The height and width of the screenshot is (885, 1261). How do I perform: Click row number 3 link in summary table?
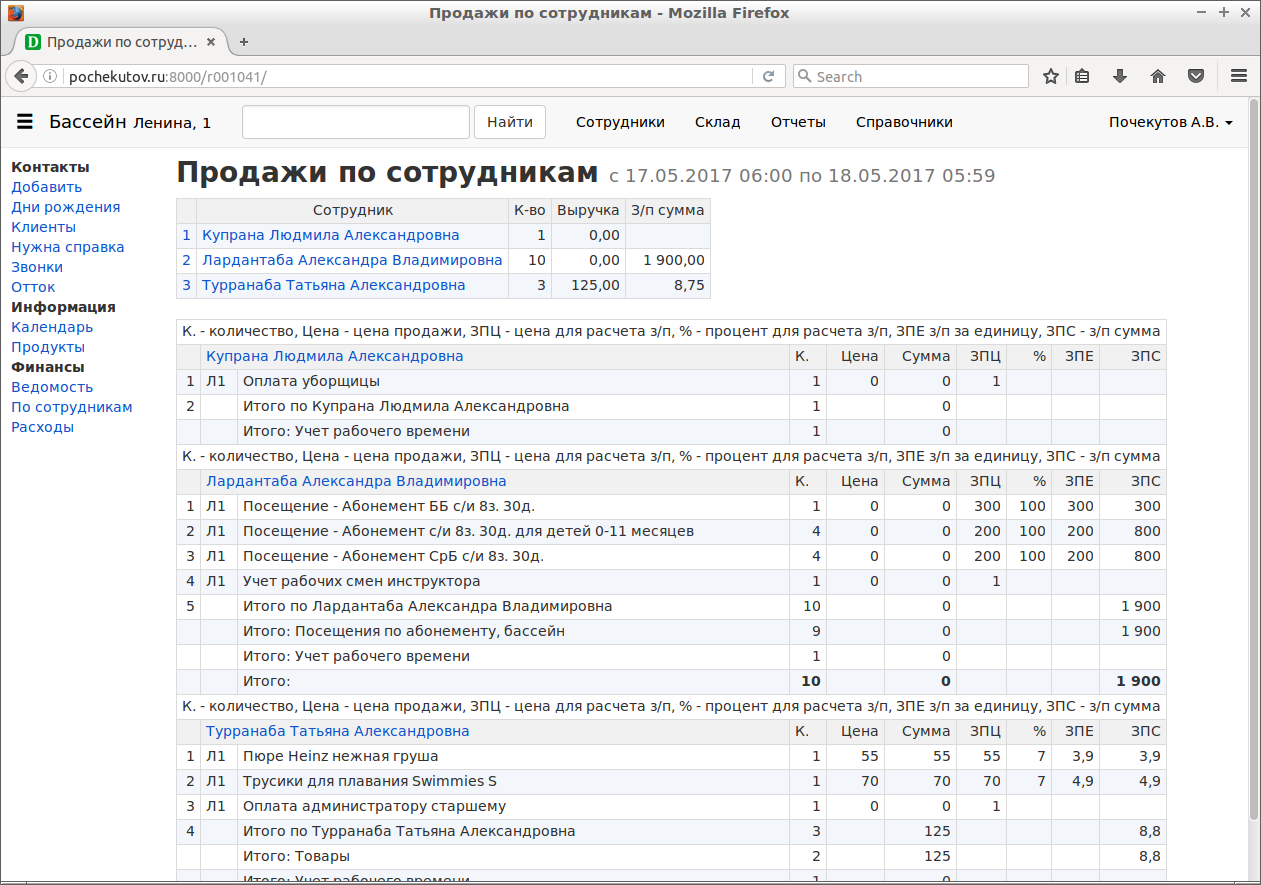click(x=186, y=285)
